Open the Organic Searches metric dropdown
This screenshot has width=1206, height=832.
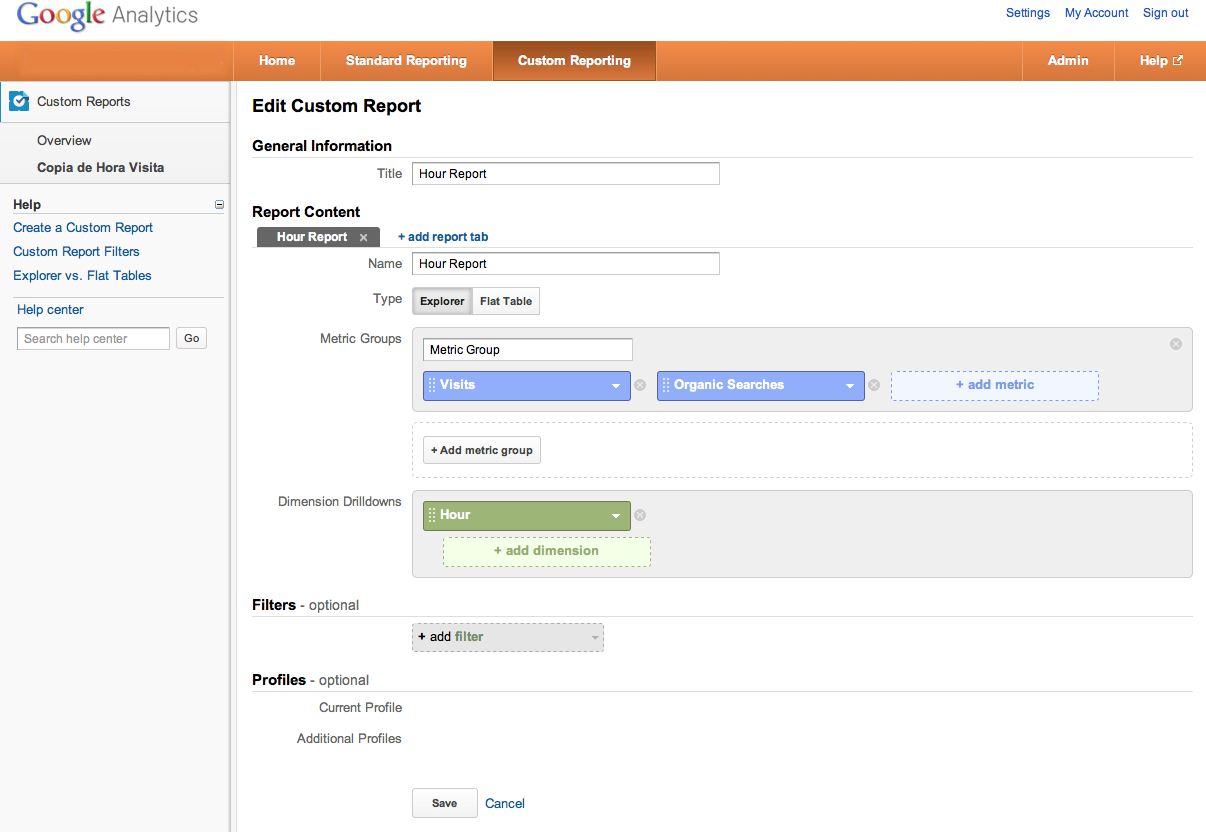[850, 386]
